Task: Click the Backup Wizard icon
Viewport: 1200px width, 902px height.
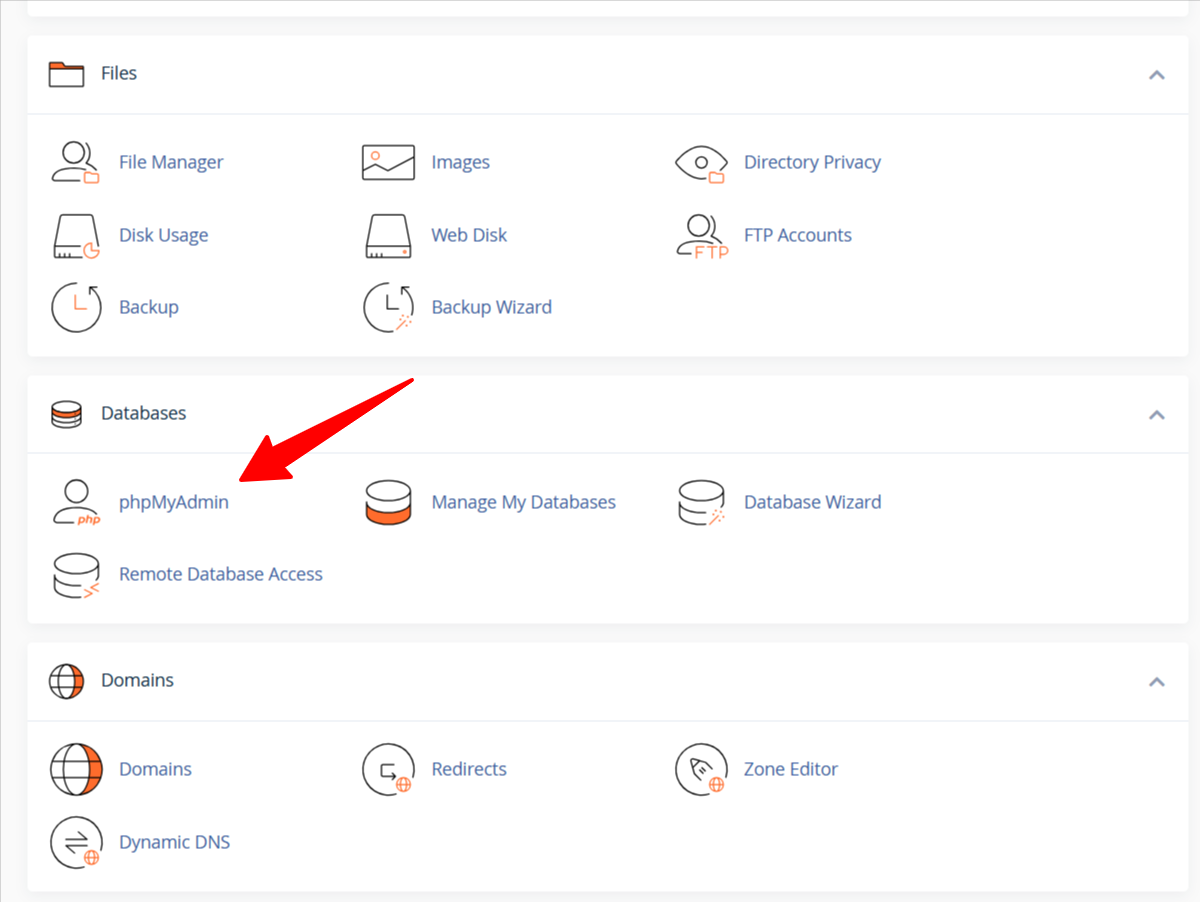Action: 388,307
